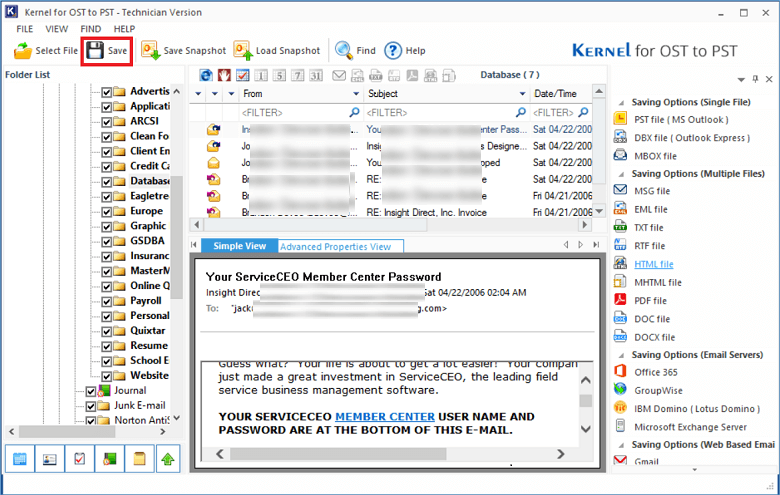Switch to the Simple View tab
Image resolution: width=780 pixels, height=495 pixels.
[239, 246]
